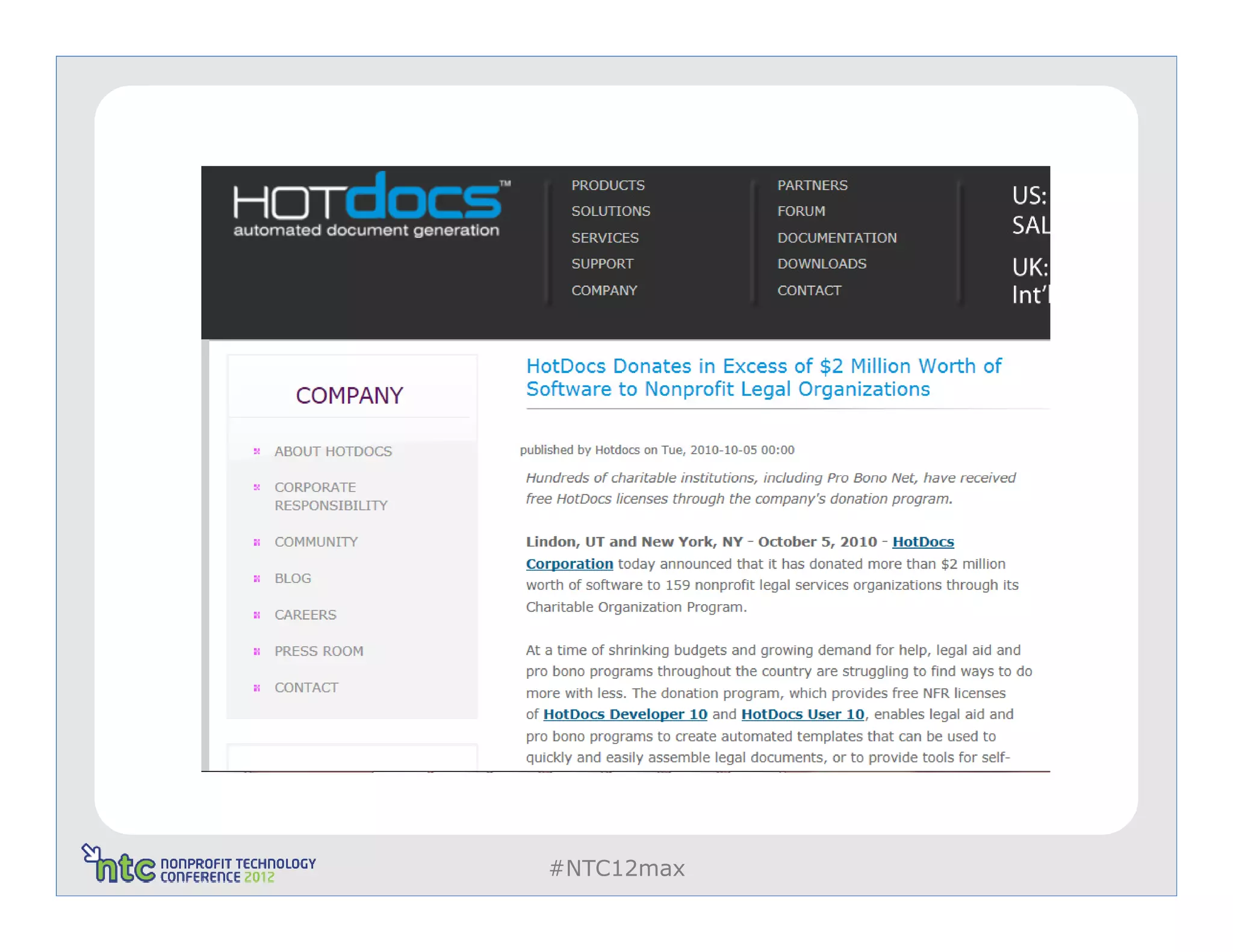Select Partners in header navigation
This screenshot has height=952, width=1233.
pyautogui.click(x=812, y=185)
